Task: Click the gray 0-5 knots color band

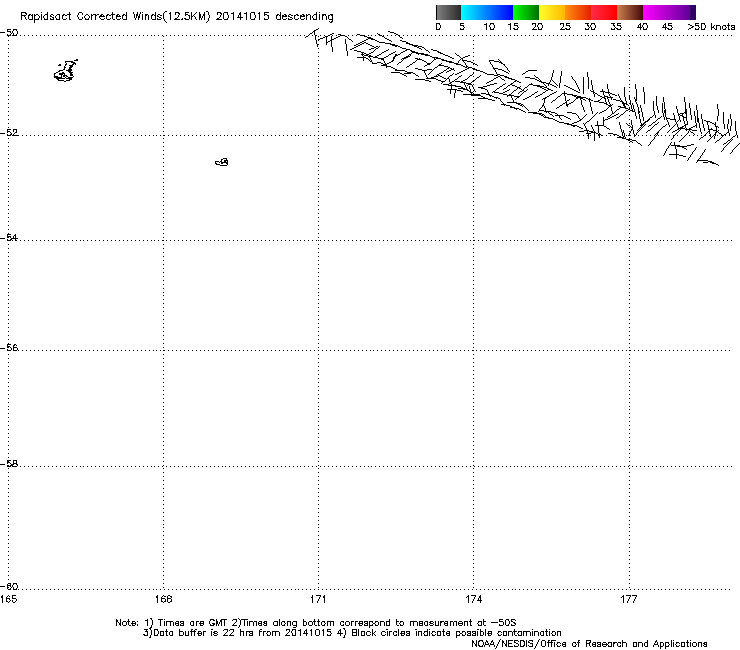Action: tap(448, 12)
